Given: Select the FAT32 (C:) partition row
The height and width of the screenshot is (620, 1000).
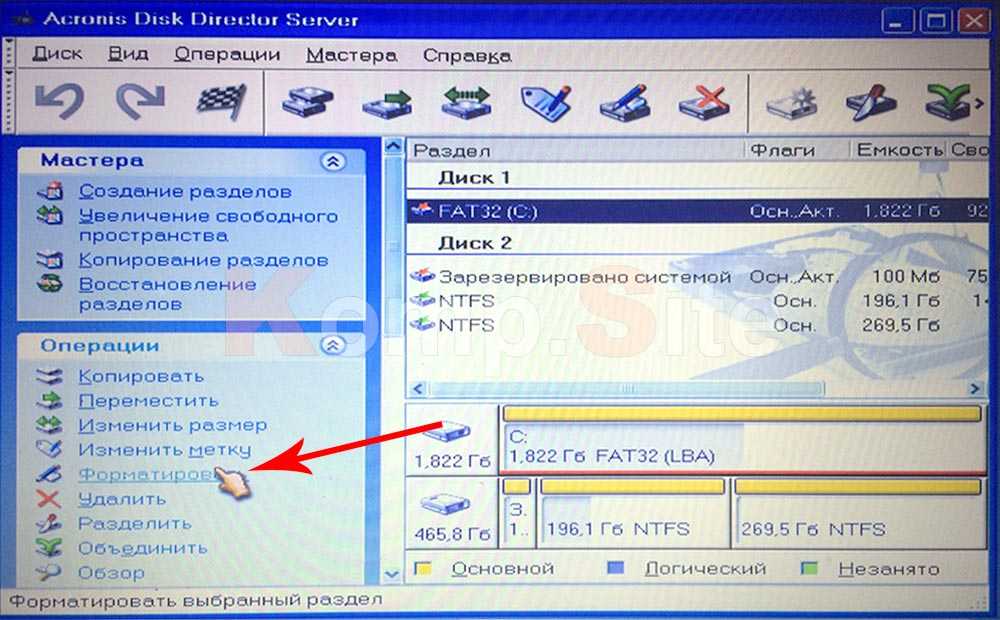Looking at the screenshot, I should pos(697,211).
